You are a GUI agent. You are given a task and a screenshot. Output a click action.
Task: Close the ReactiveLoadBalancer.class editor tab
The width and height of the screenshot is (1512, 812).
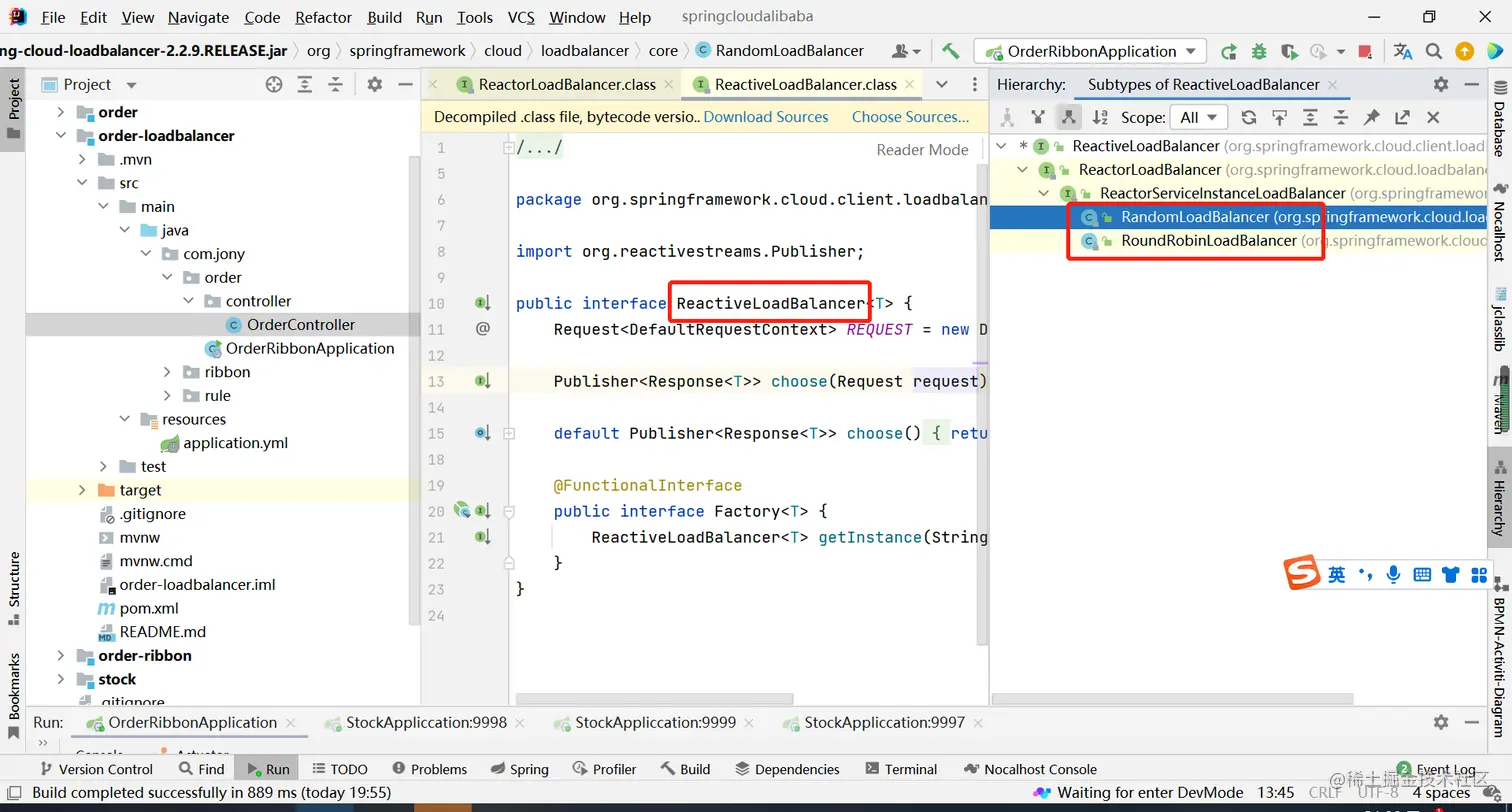click(x=910, y=85)
